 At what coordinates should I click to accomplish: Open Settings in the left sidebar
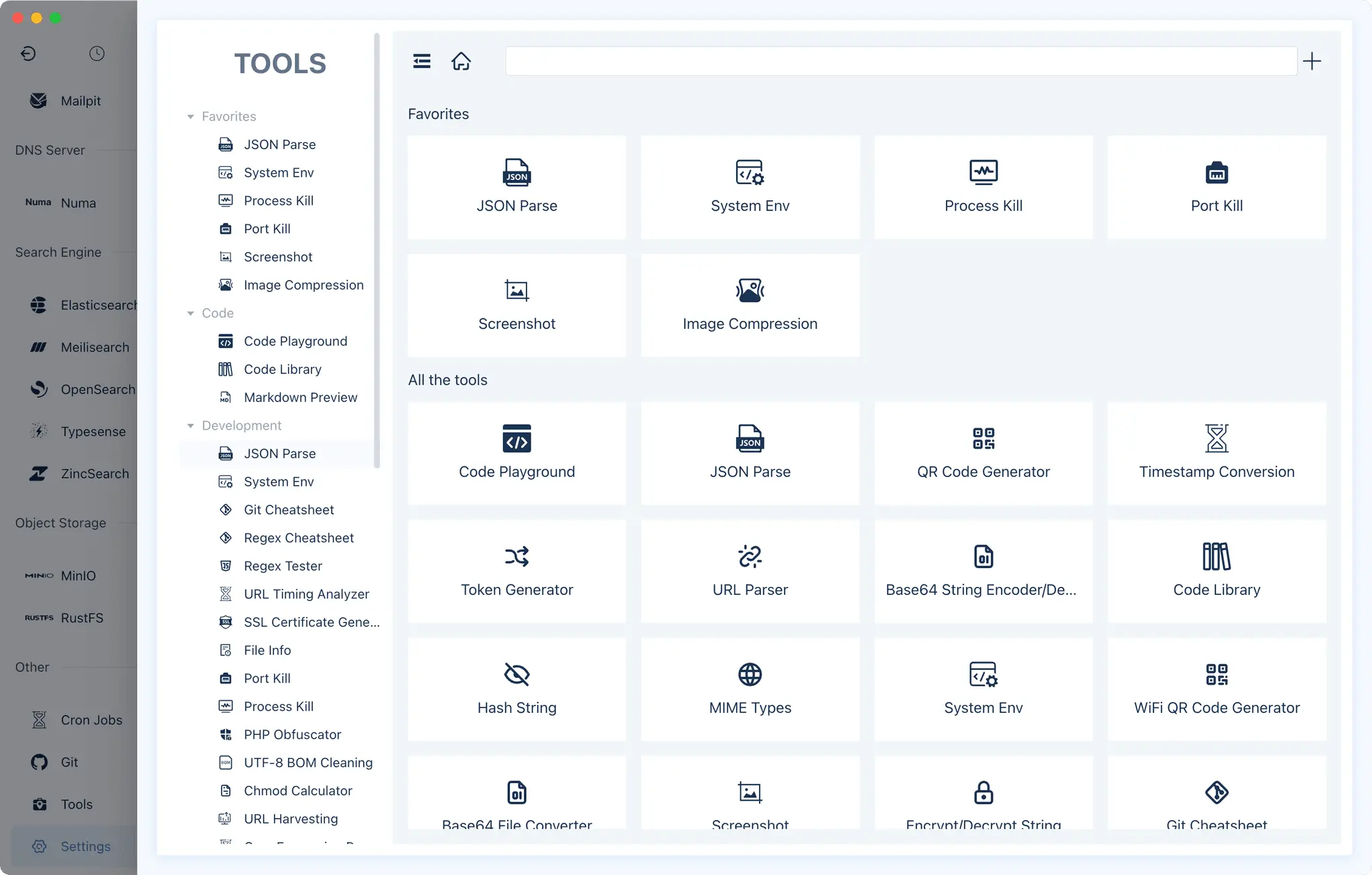(x=72, y=846)
